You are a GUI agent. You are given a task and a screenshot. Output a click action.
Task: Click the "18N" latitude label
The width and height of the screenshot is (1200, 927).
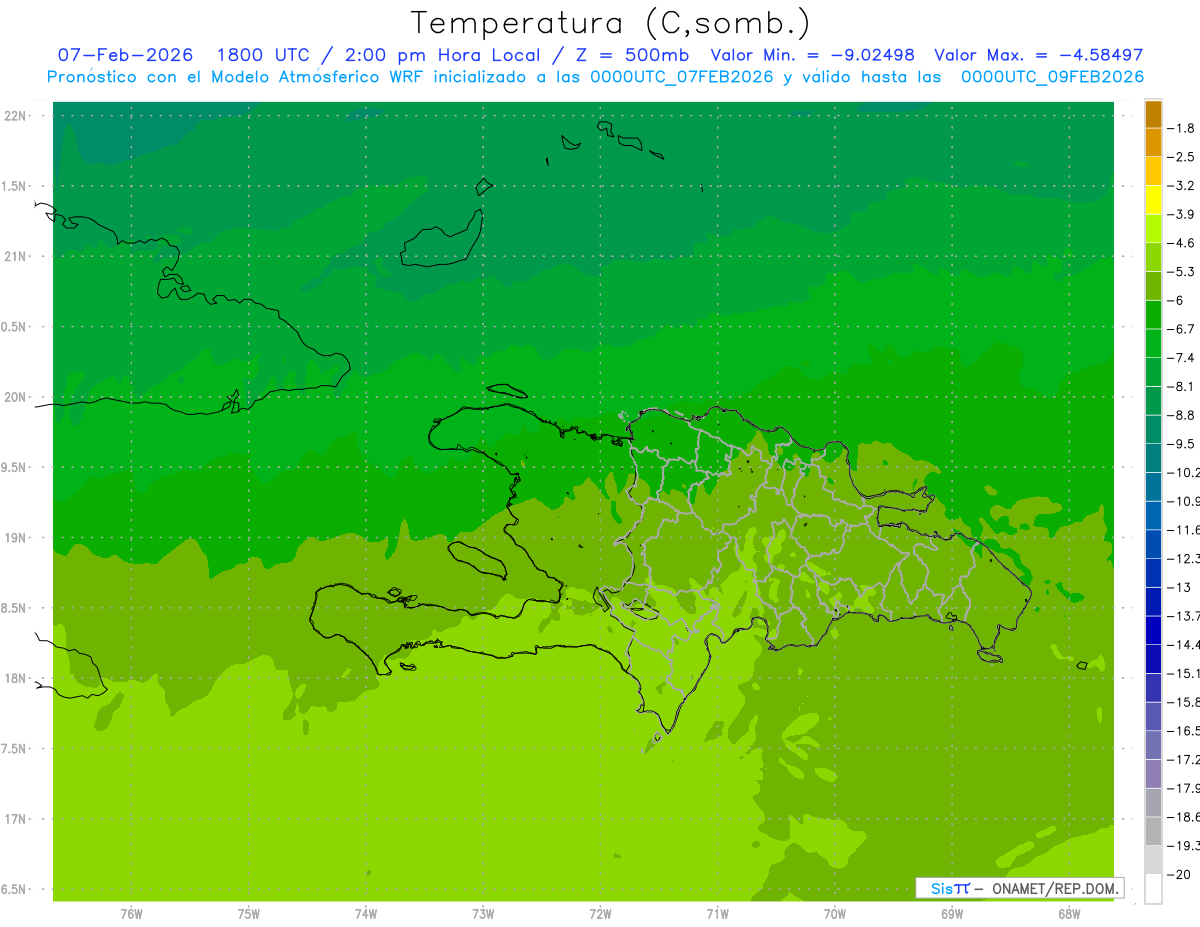(16, 678)
